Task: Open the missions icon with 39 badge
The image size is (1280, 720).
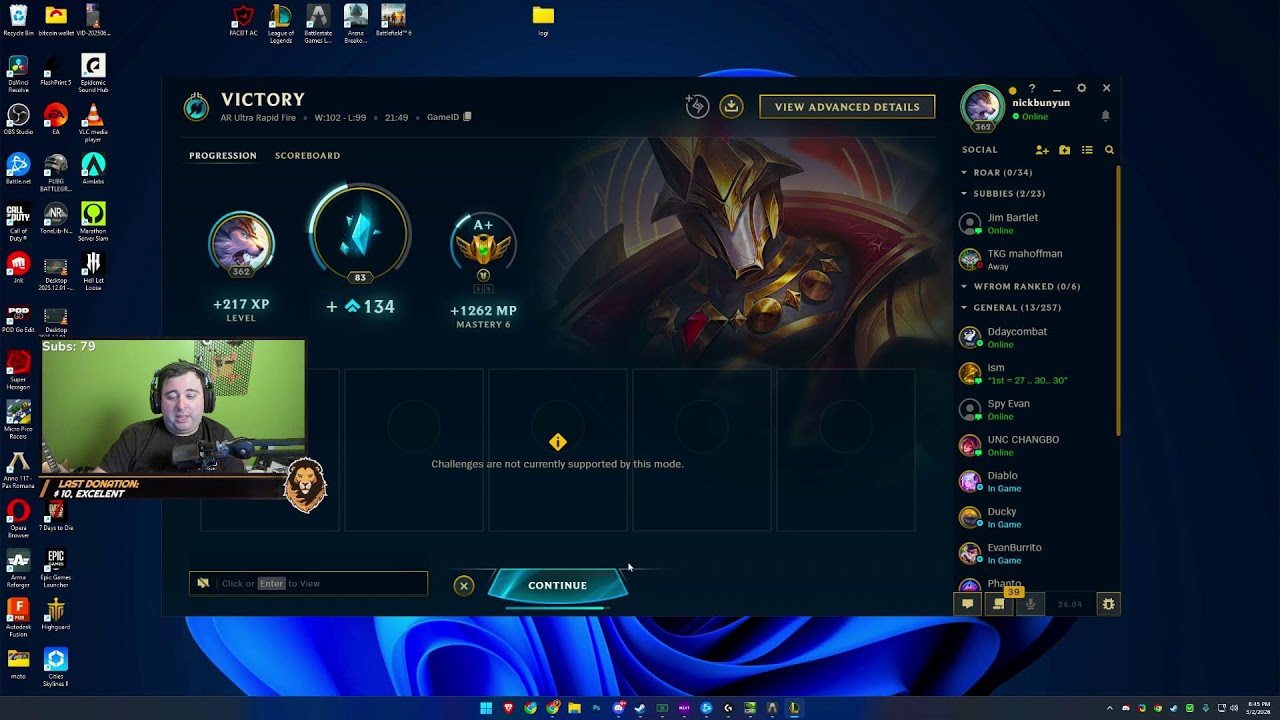Action: point(998,604)
